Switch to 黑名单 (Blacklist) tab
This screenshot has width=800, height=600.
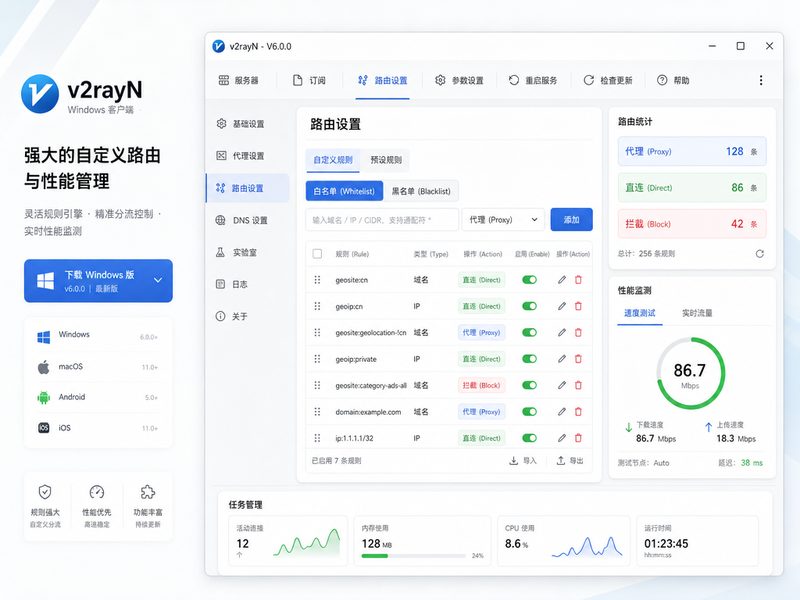coord(421,191)
